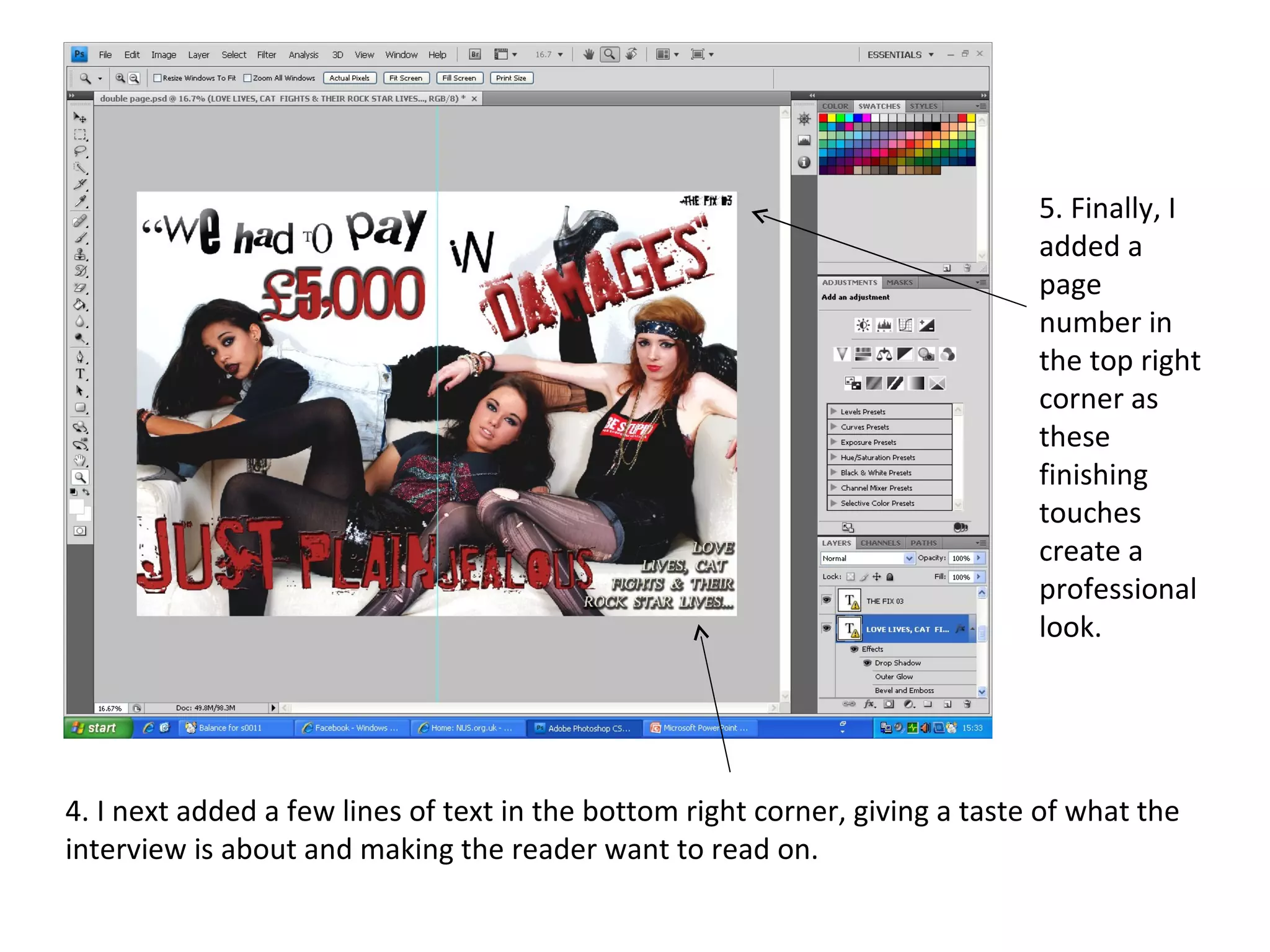Open the Fill slider arrow
Viewport: 1270px width, 952px height.
(x=979, y=576)
